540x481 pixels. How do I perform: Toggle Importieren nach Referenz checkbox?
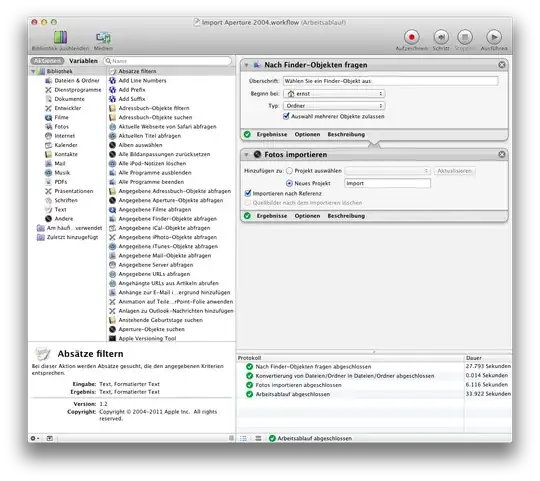pos(248,194)
